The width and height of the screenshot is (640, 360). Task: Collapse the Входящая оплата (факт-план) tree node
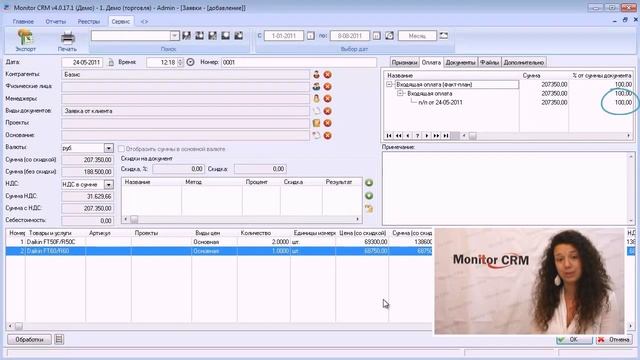(x=389, y=84)
